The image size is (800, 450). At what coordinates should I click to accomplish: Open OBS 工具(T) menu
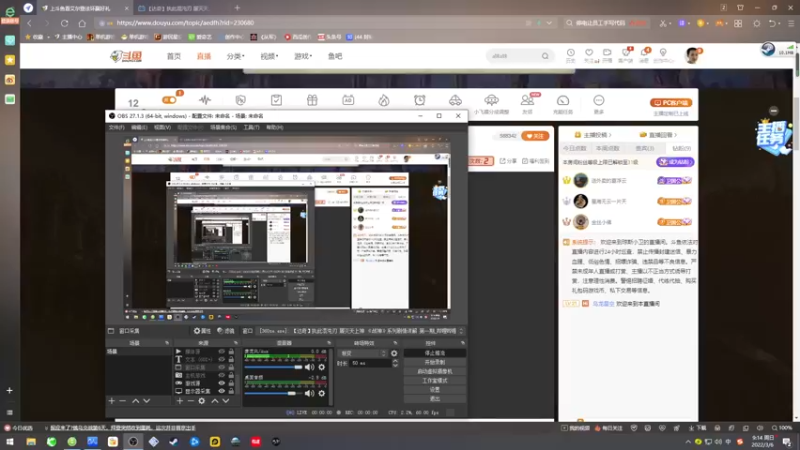[251, 127]
